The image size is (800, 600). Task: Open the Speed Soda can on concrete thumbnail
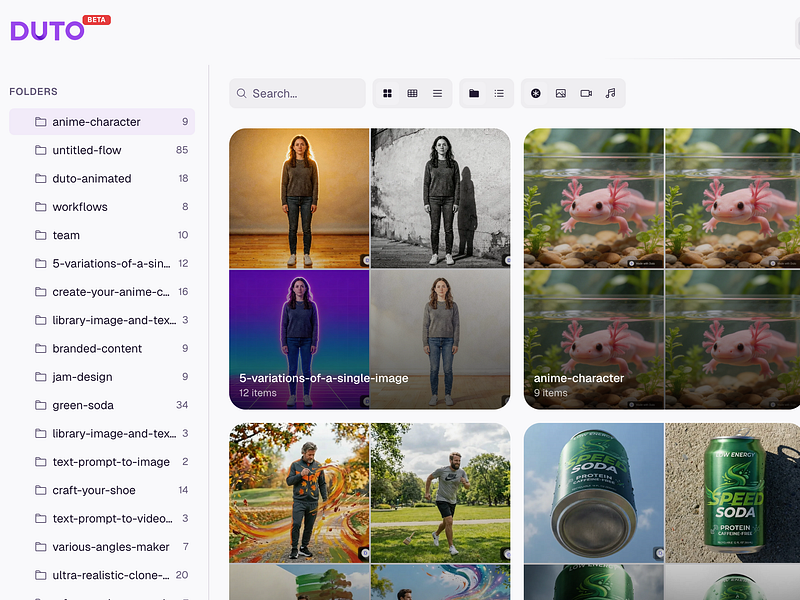pyautogui.click(x=733, y=493)
